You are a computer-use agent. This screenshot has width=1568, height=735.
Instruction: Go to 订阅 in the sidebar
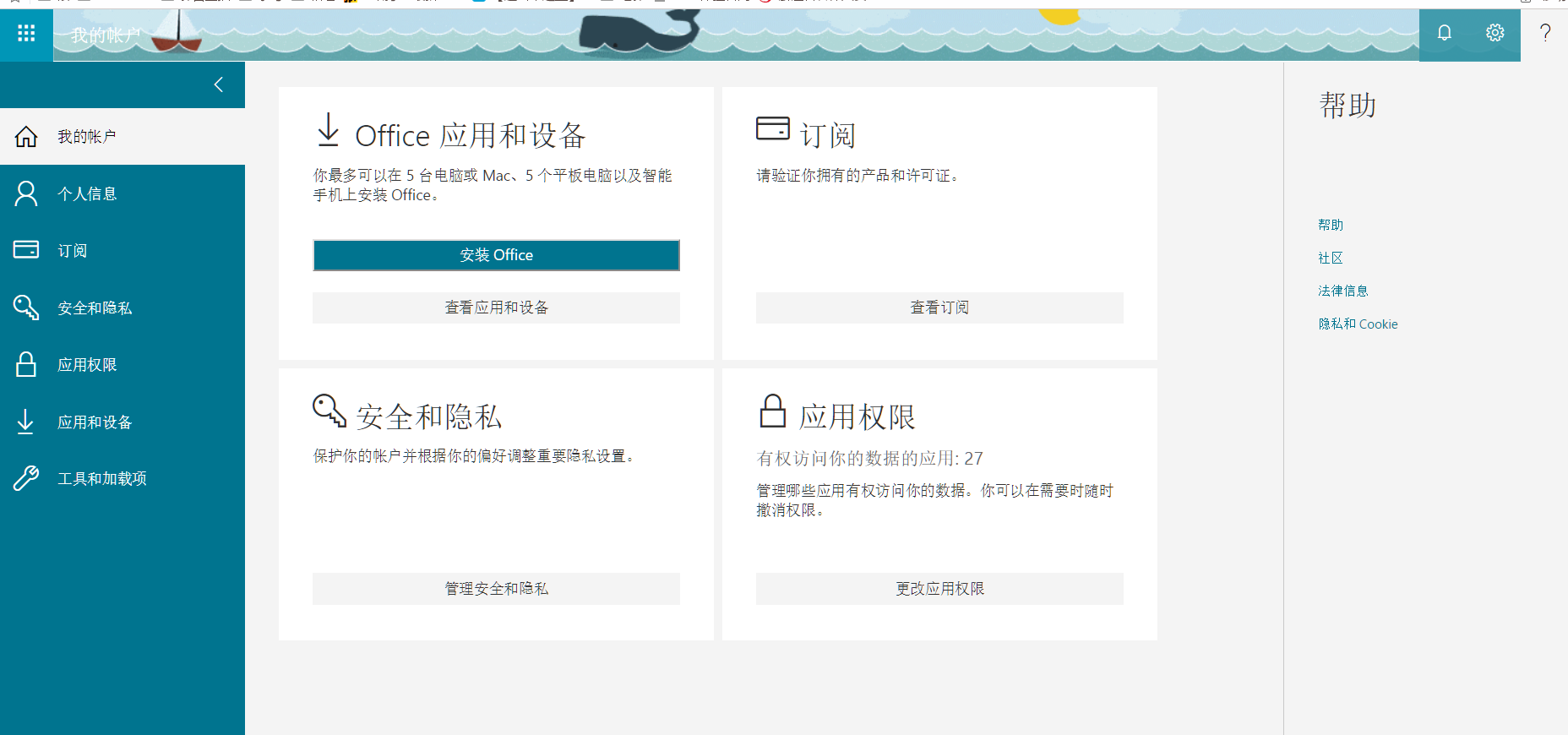(x=122, y=250)
